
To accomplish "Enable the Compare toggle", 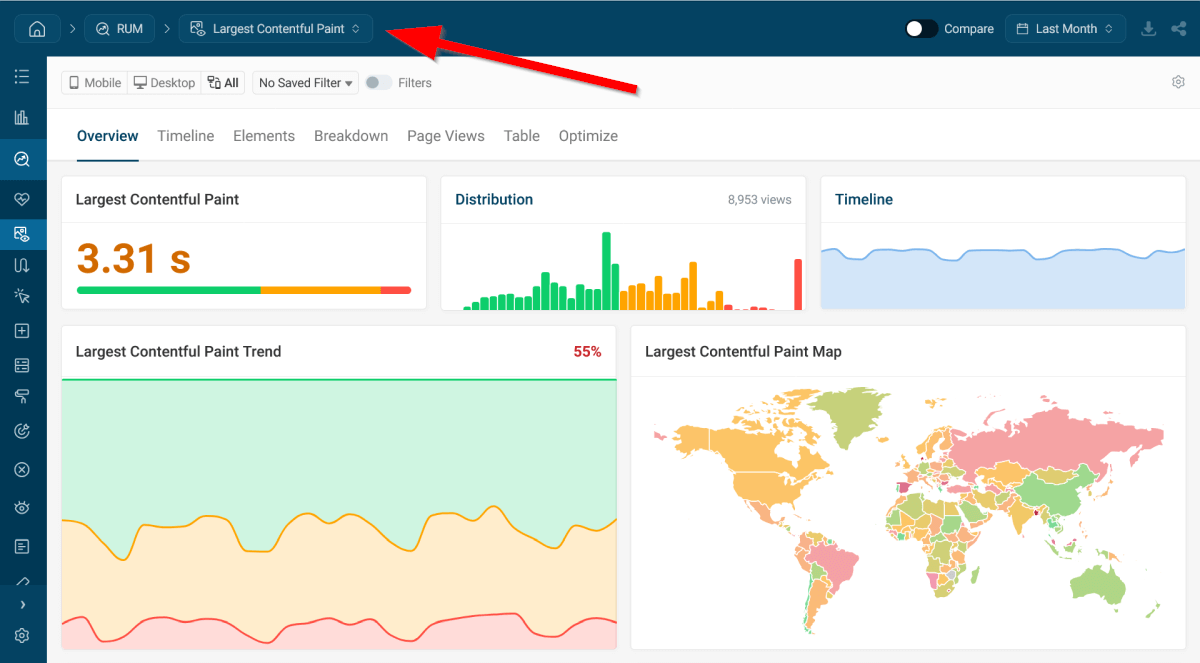I will point(920,28).
